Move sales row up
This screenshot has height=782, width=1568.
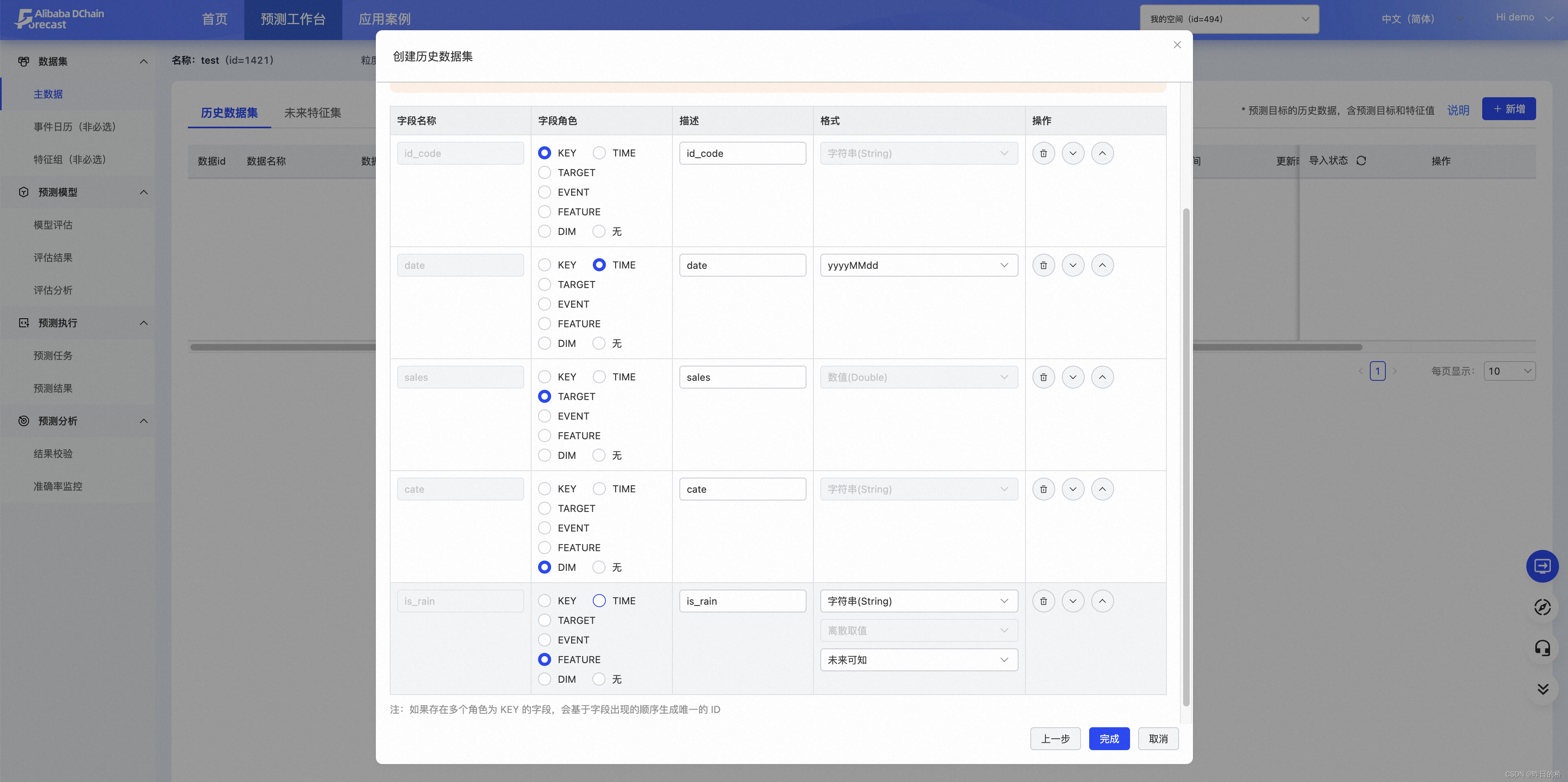(x=1102, y=377)
